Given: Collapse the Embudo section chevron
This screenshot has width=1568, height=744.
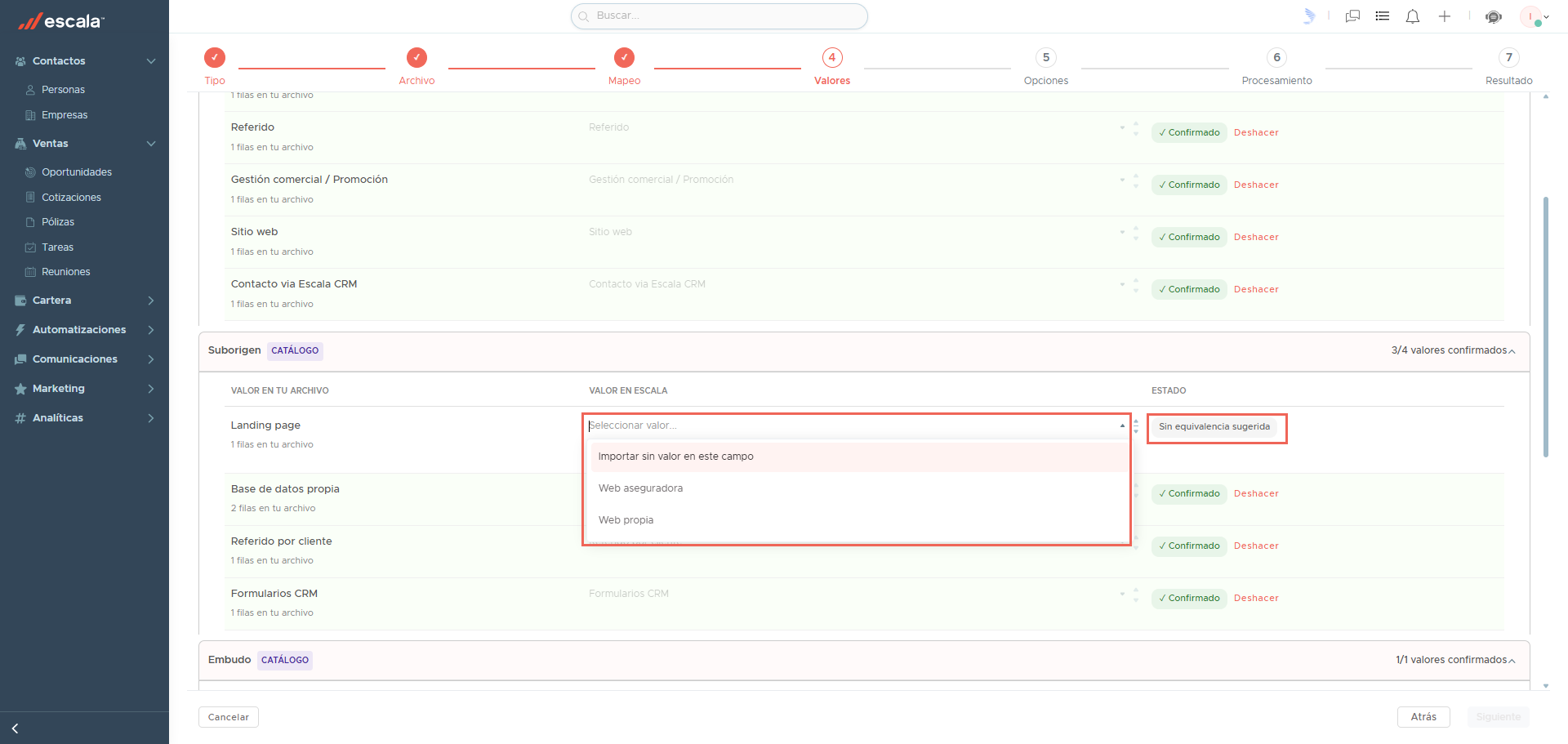Looking at the screenshot, I should click(1512, 661).
